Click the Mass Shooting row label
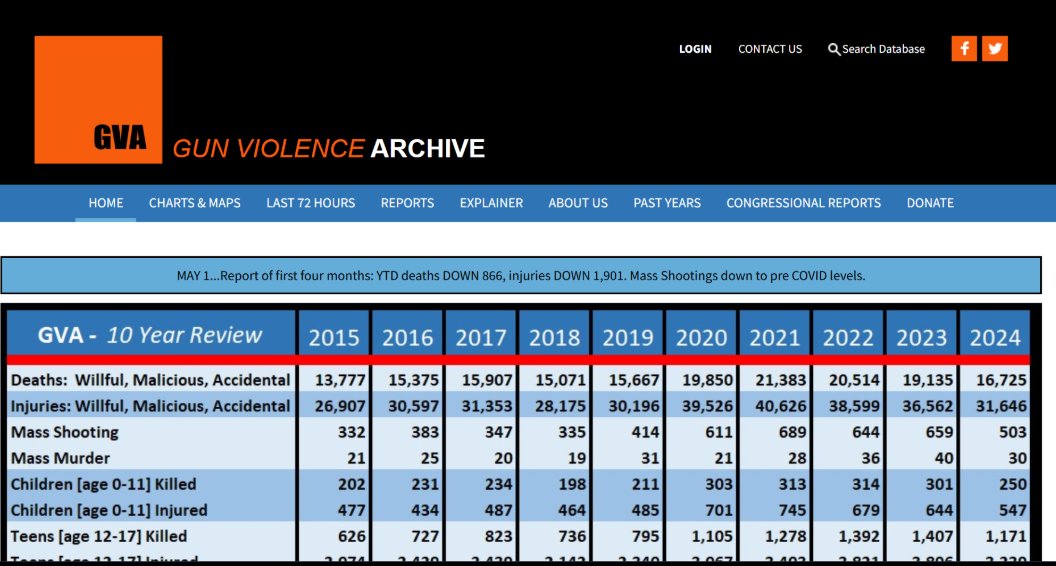The height and width of the screenshot is (566, 1056). [65, 432]
